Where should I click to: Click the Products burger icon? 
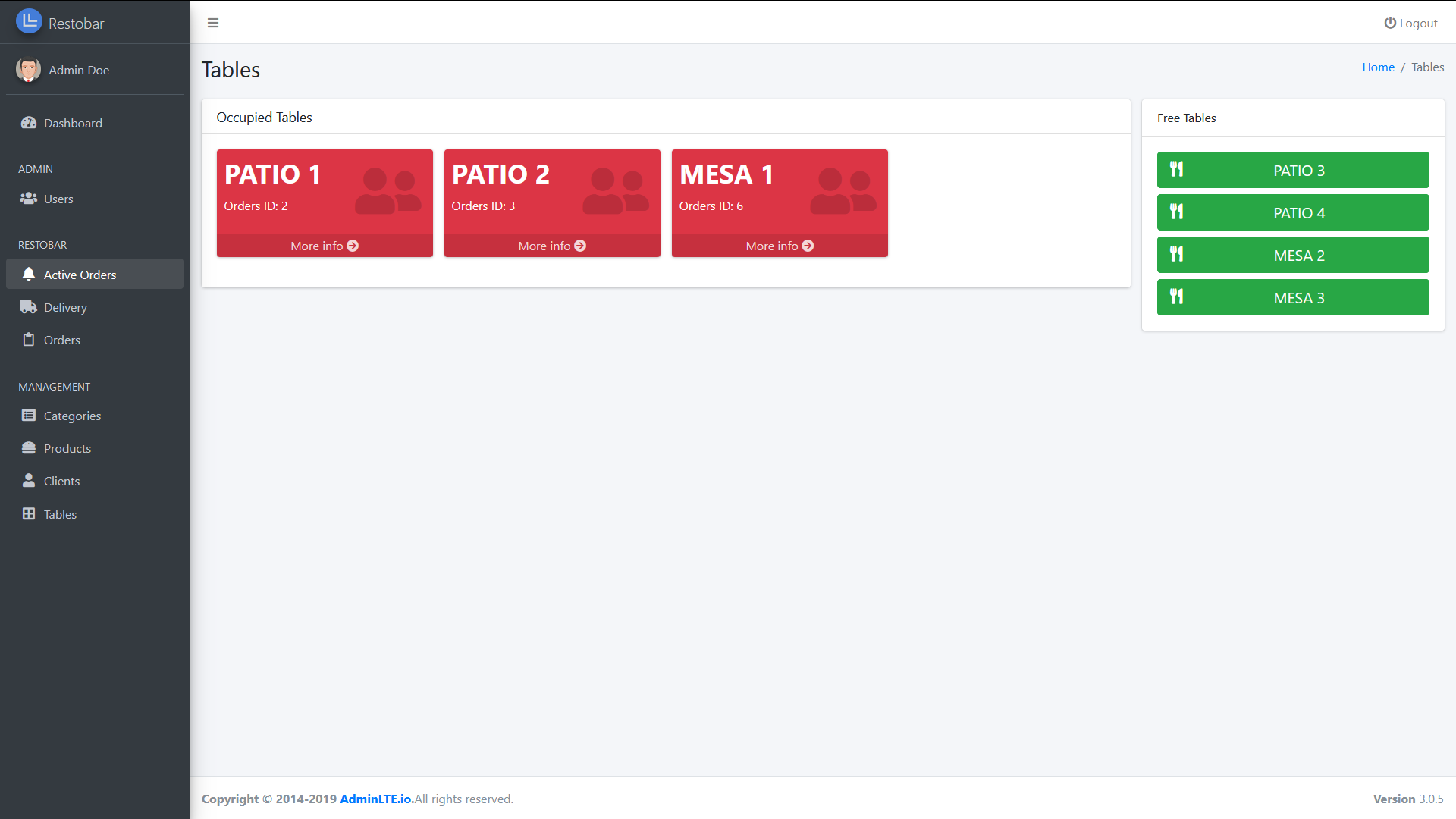tap(29, 448)
